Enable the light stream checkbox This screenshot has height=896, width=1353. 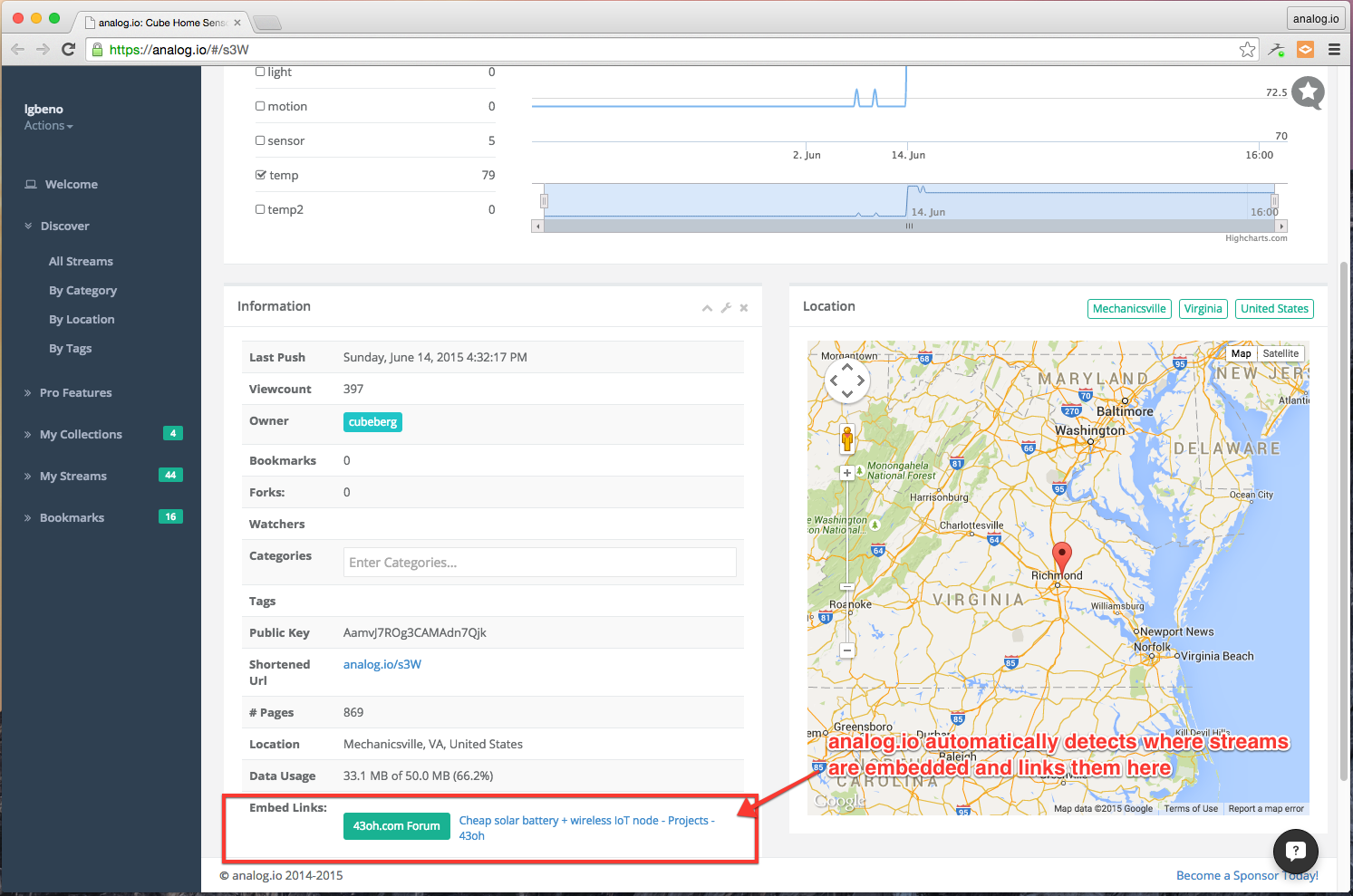pos(260,72)
